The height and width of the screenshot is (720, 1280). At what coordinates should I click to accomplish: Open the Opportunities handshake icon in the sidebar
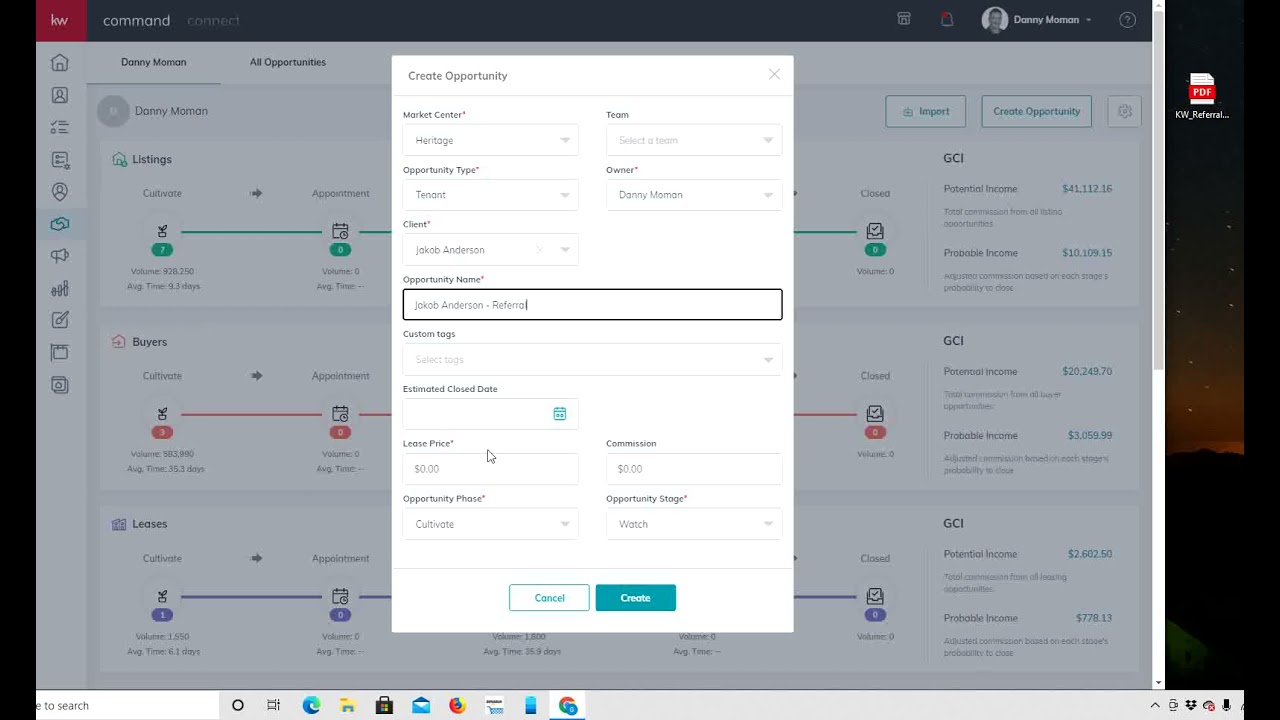60,224
